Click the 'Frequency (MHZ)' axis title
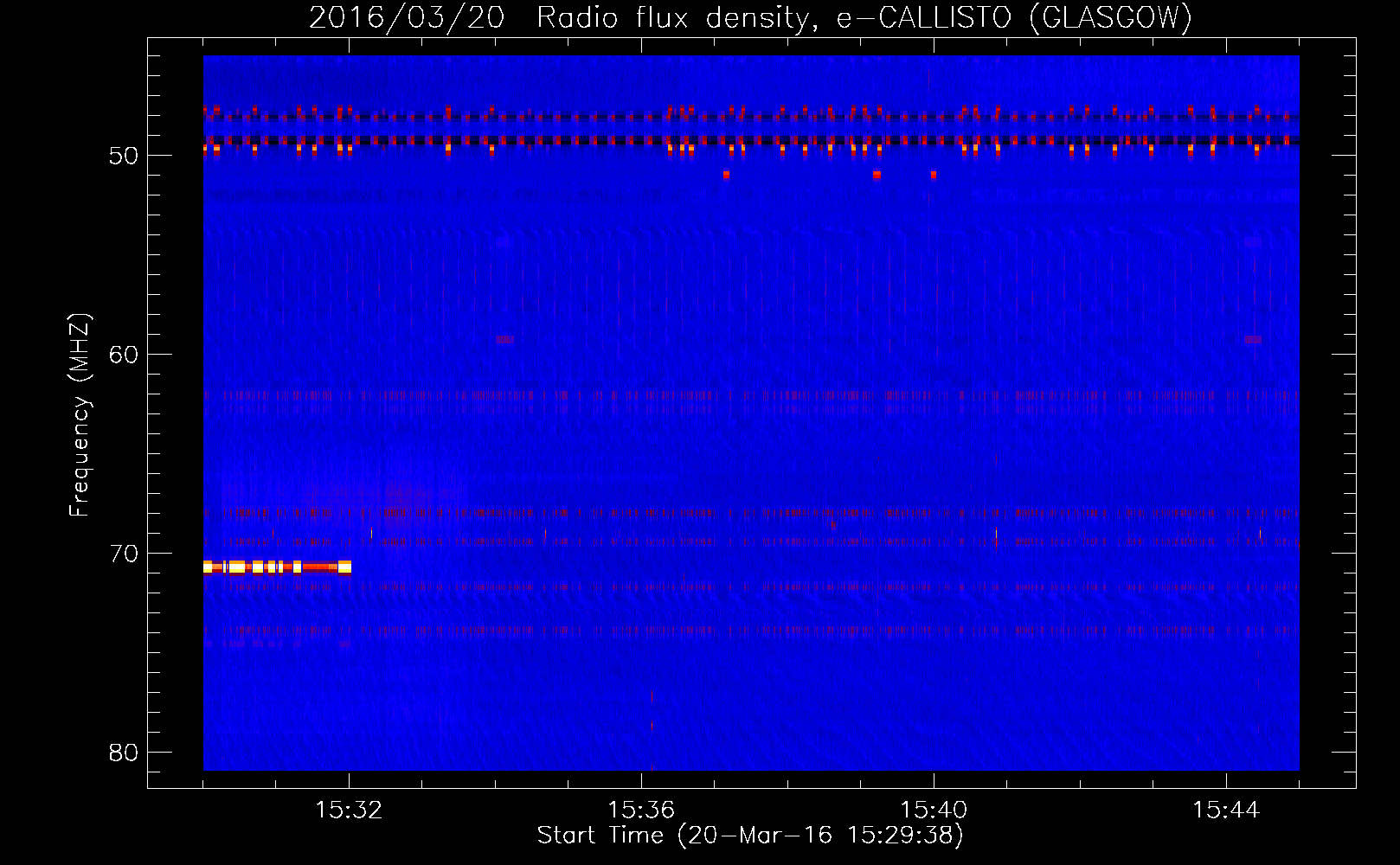 click(x=80, y=414)
